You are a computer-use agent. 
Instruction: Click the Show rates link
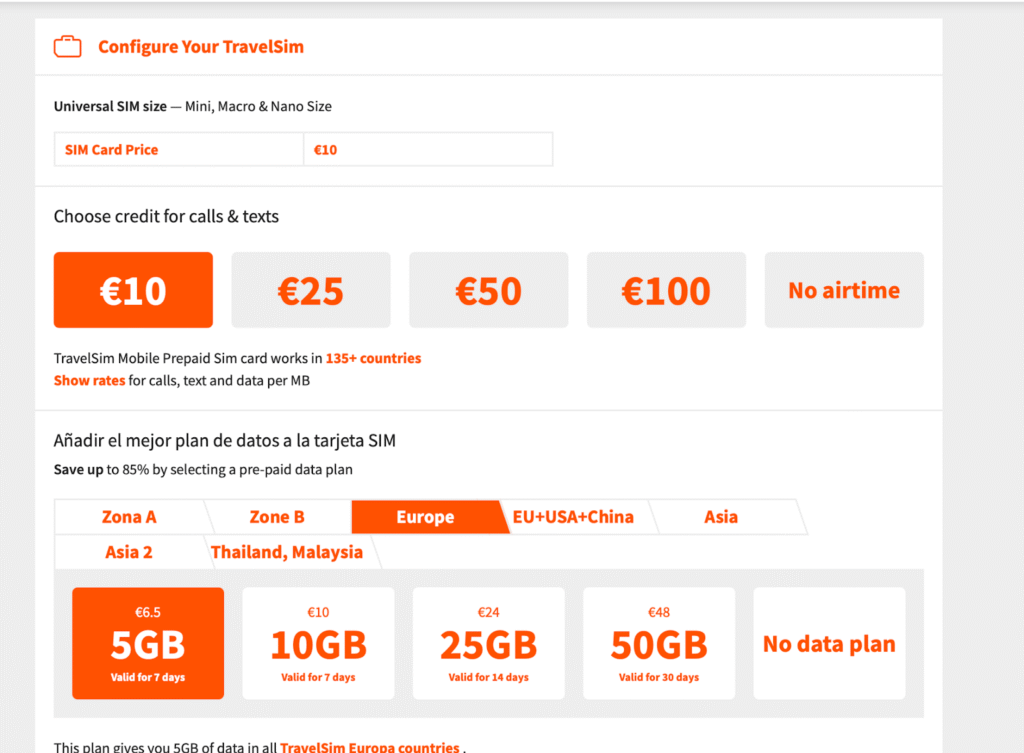coord(89,380)
